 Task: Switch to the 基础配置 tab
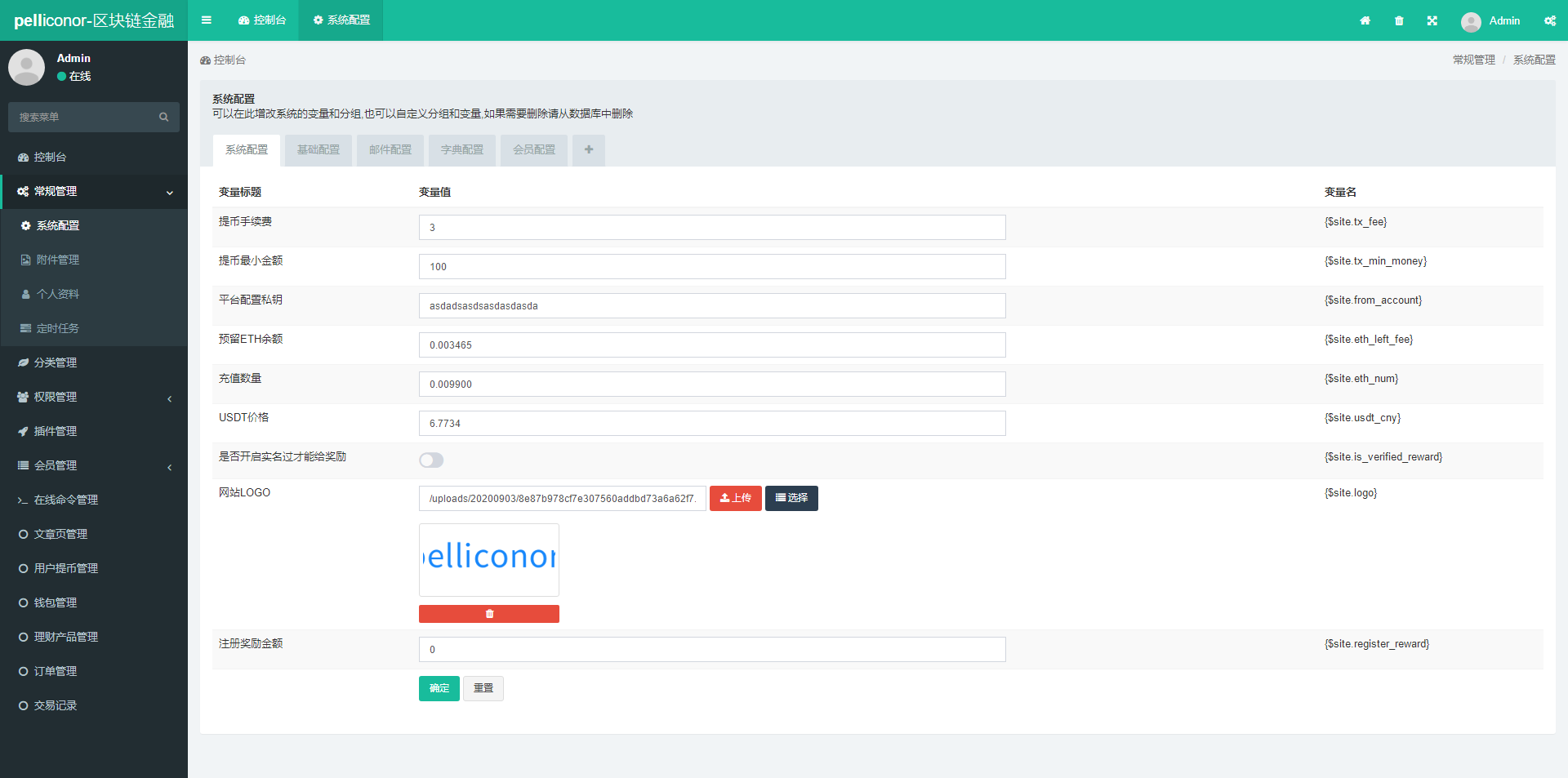318,150
